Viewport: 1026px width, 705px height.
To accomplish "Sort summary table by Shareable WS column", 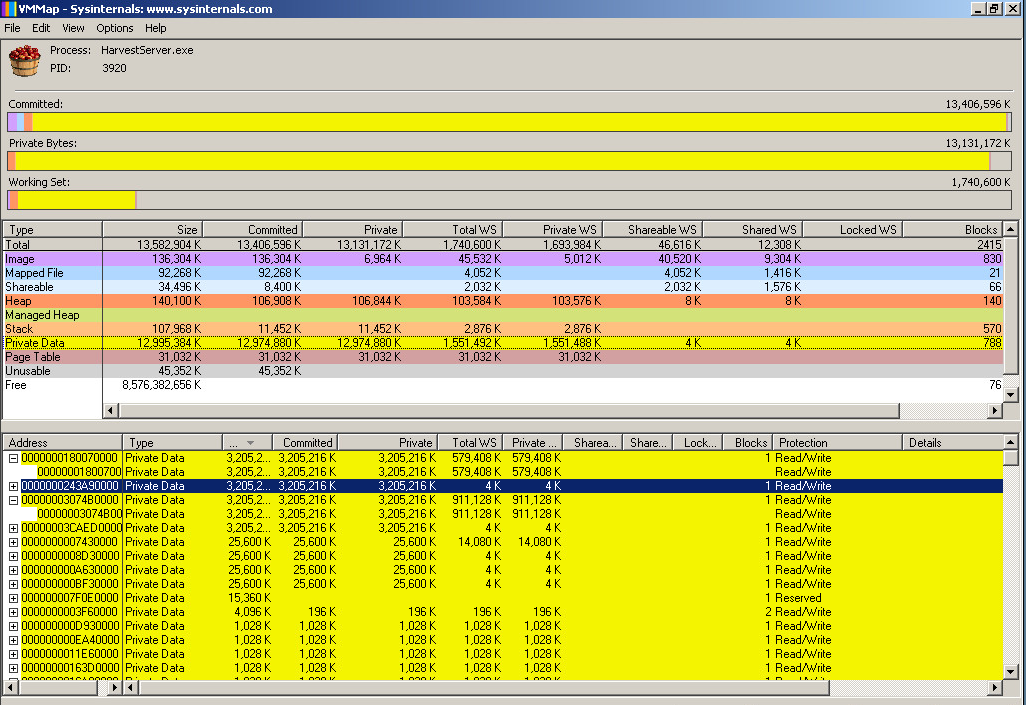I will [653, 229].
